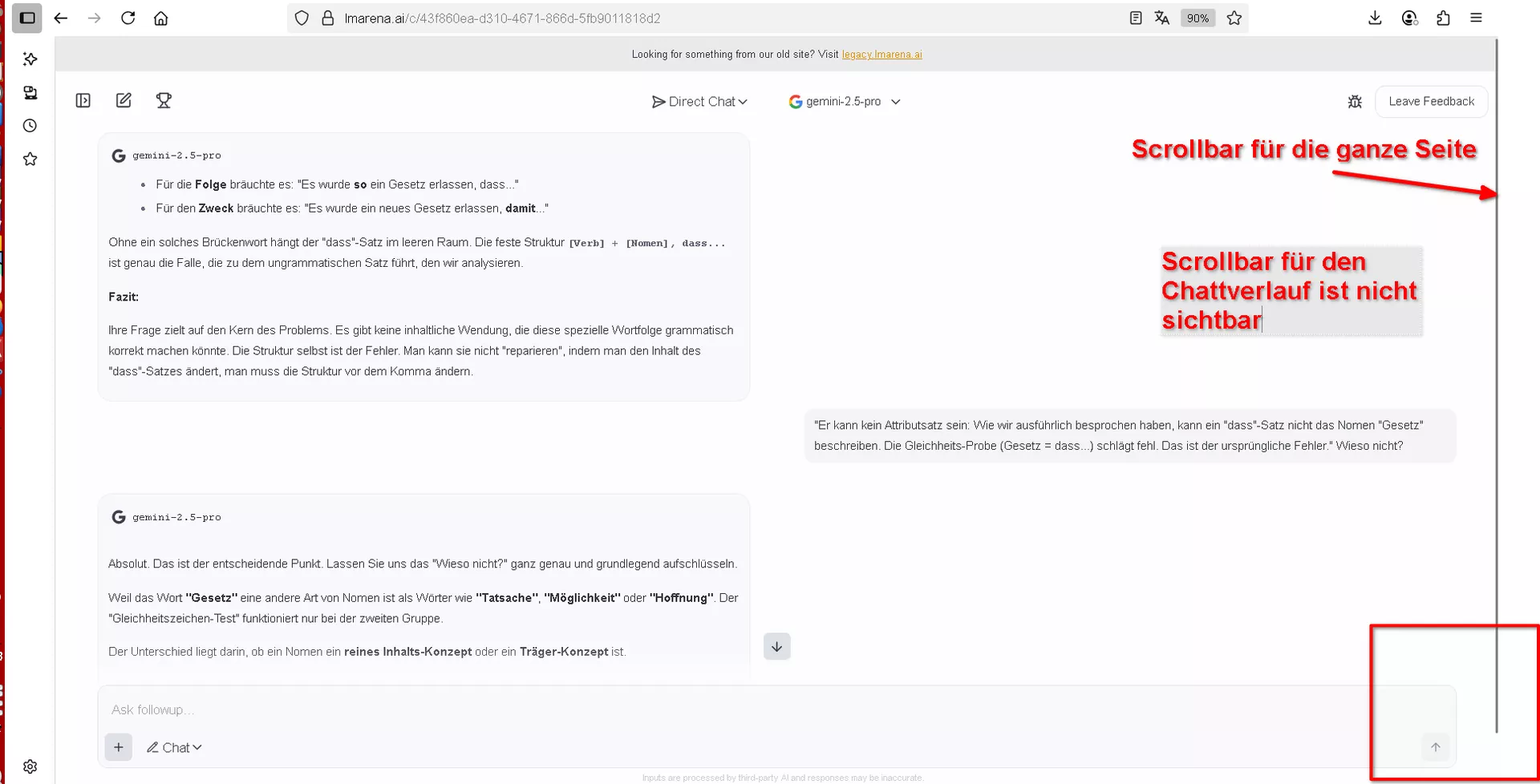Open the Firefox hamburger menu
This screenshot has height=784, width=1540.
pos(1476,18)
